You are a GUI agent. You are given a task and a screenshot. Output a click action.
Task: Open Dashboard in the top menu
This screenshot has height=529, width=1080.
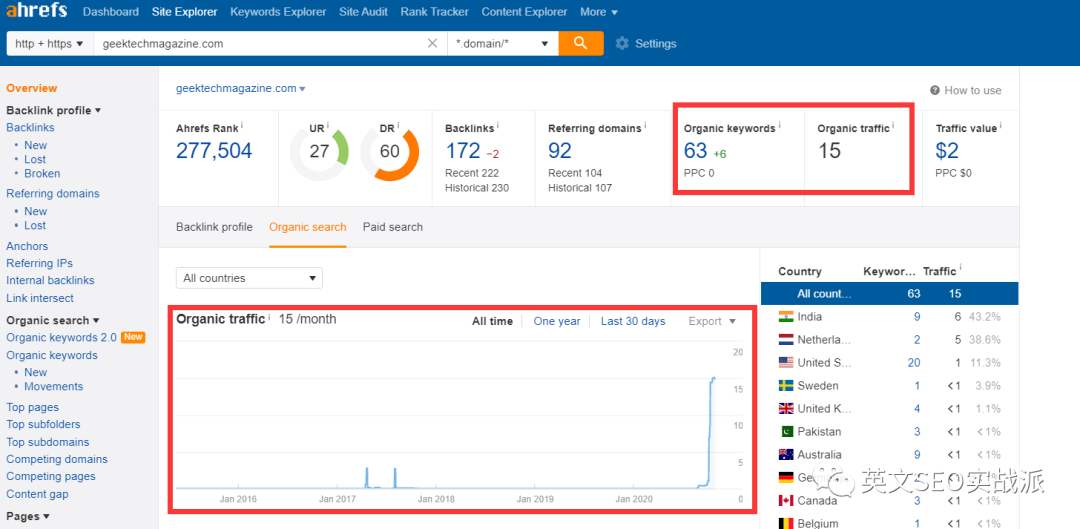[111, 12]
